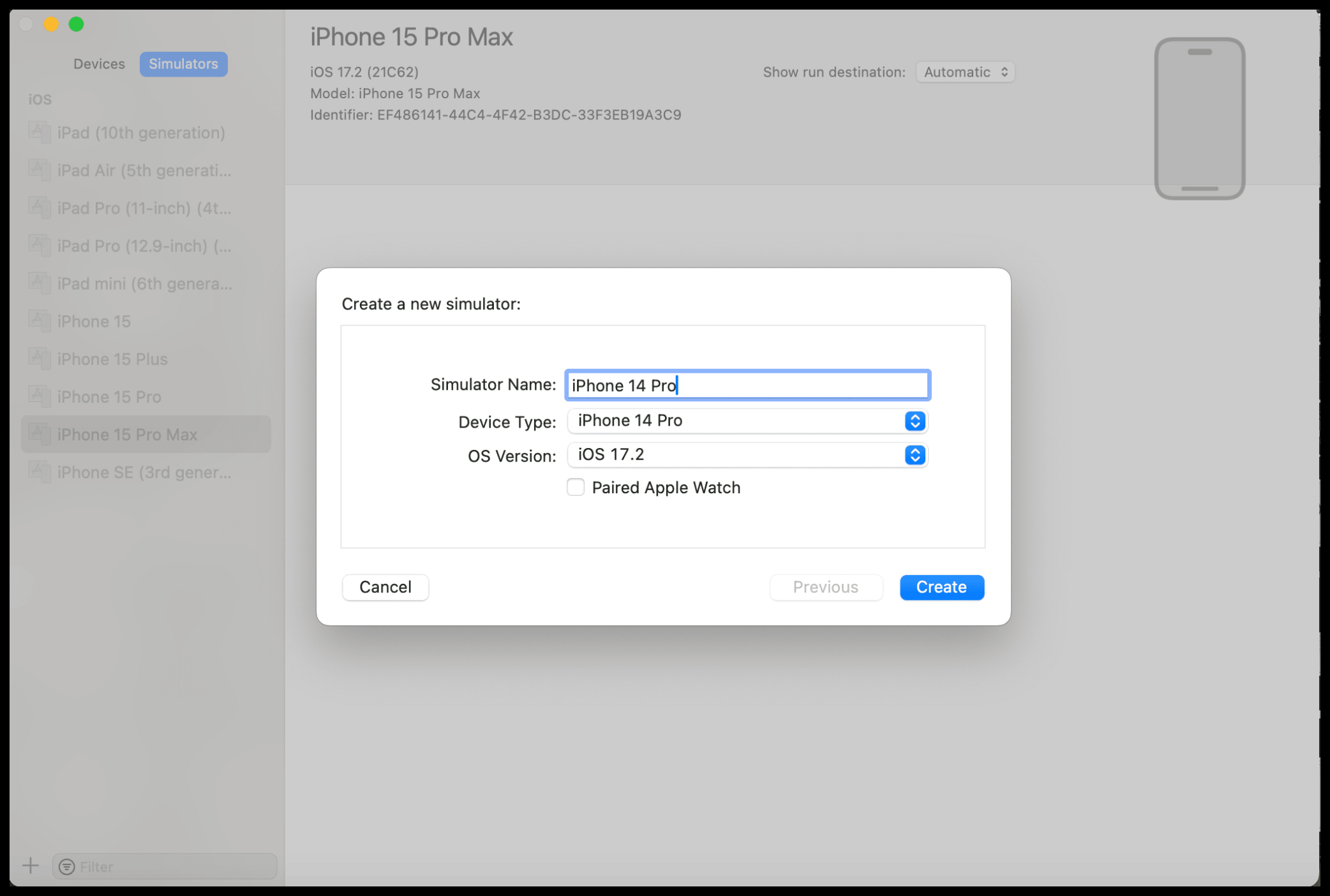Select iPhone 15 Plus in sidebar
Viewport: 1330px width, 896px height.
coord(146,359)
